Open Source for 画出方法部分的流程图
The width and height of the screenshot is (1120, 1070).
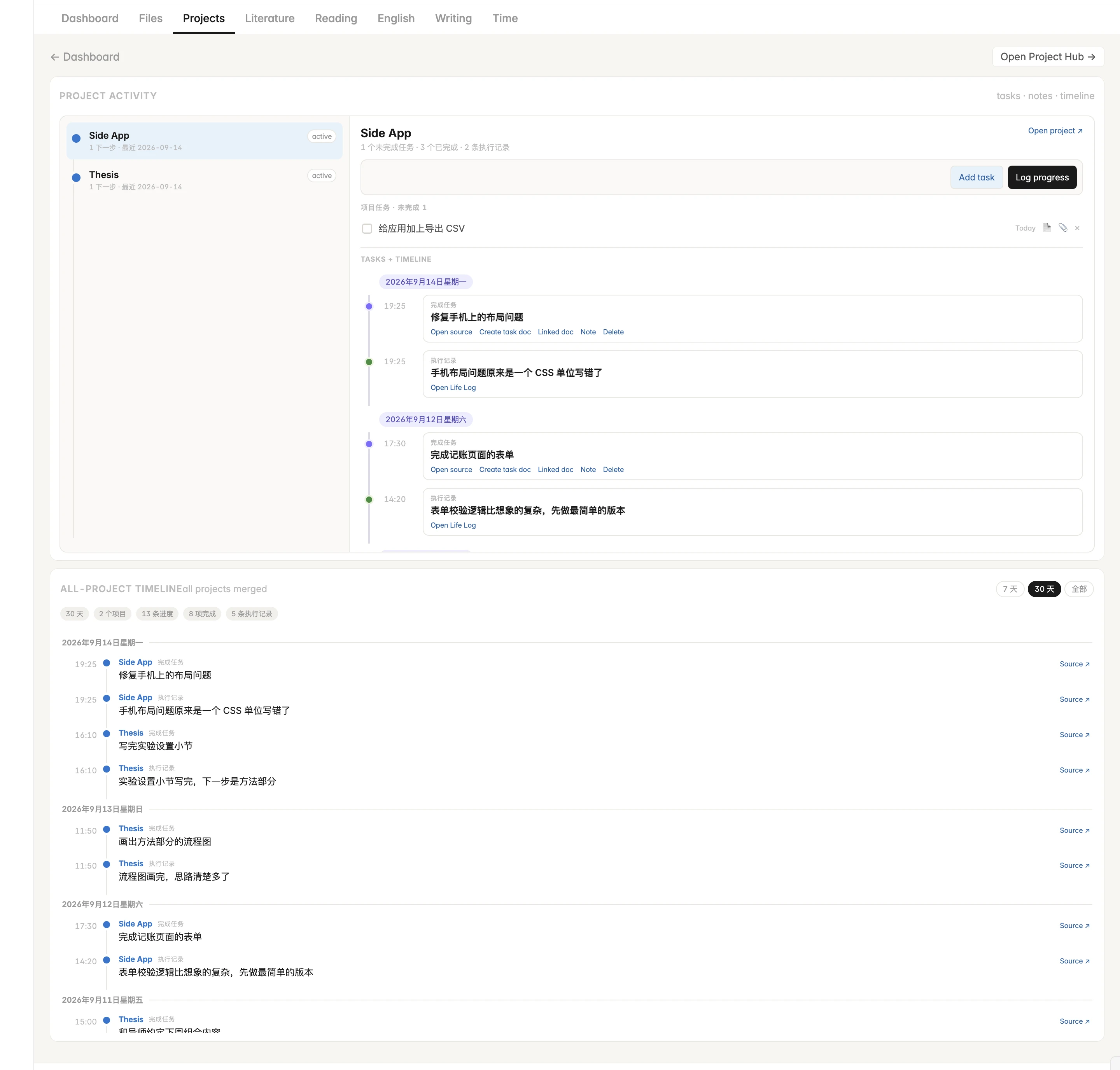pyautogui.click(x=1074, y=830)
